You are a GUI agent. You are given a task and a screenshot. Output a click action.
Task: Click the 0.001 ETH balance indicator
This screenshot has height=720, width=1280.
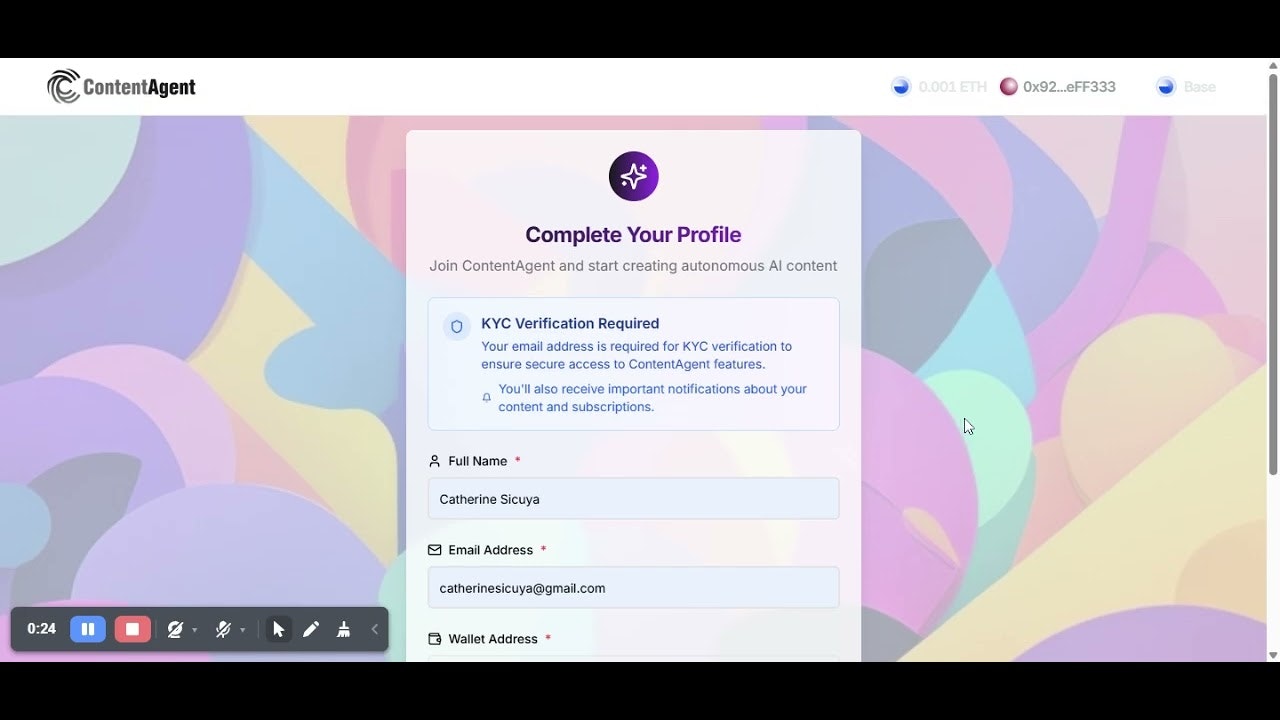coord(939,87)
